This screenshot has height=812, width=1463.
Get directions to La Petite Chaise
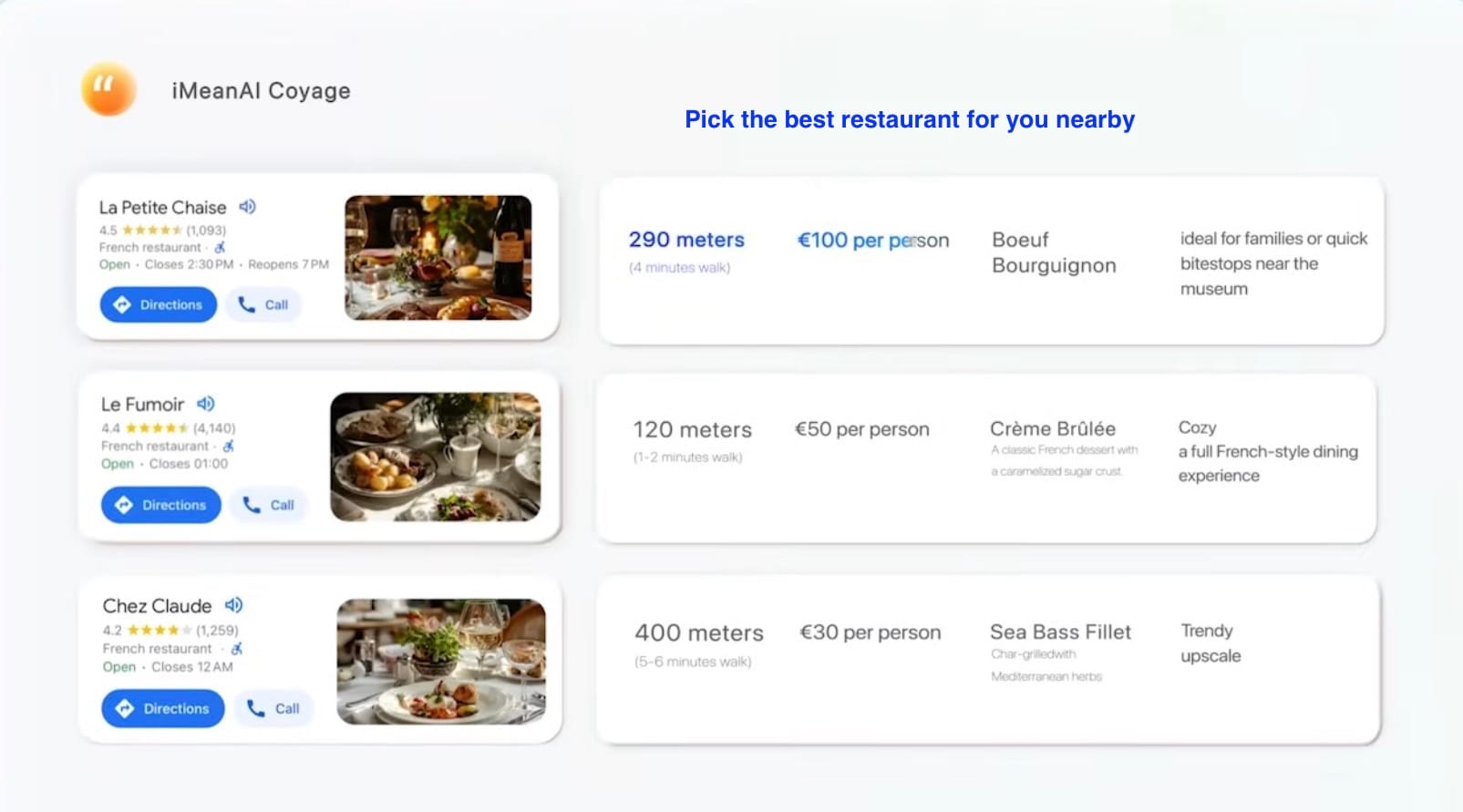(159, 304)
